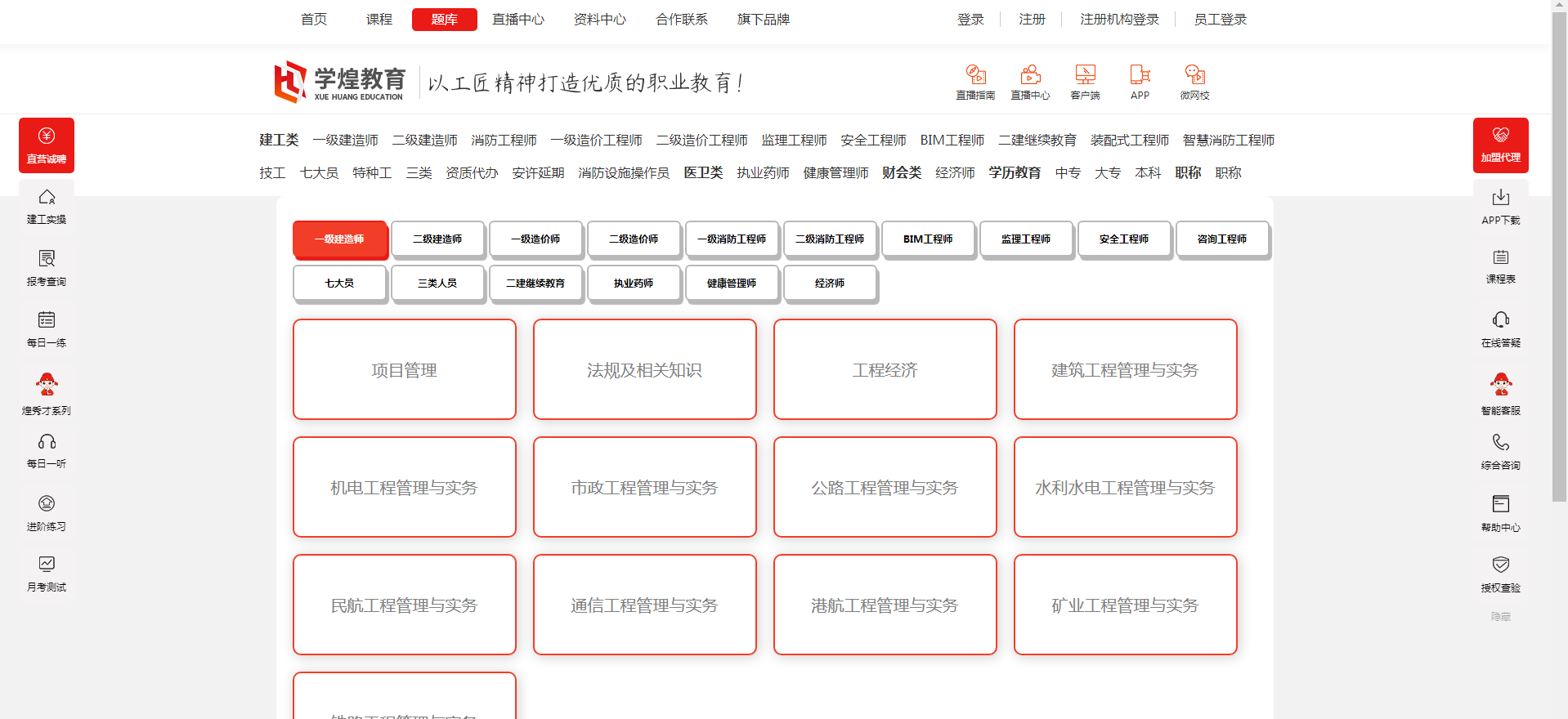The image size is (1568, 719).
Task: Click the red 加盟代理 button
Action: tap(1500, 145)
